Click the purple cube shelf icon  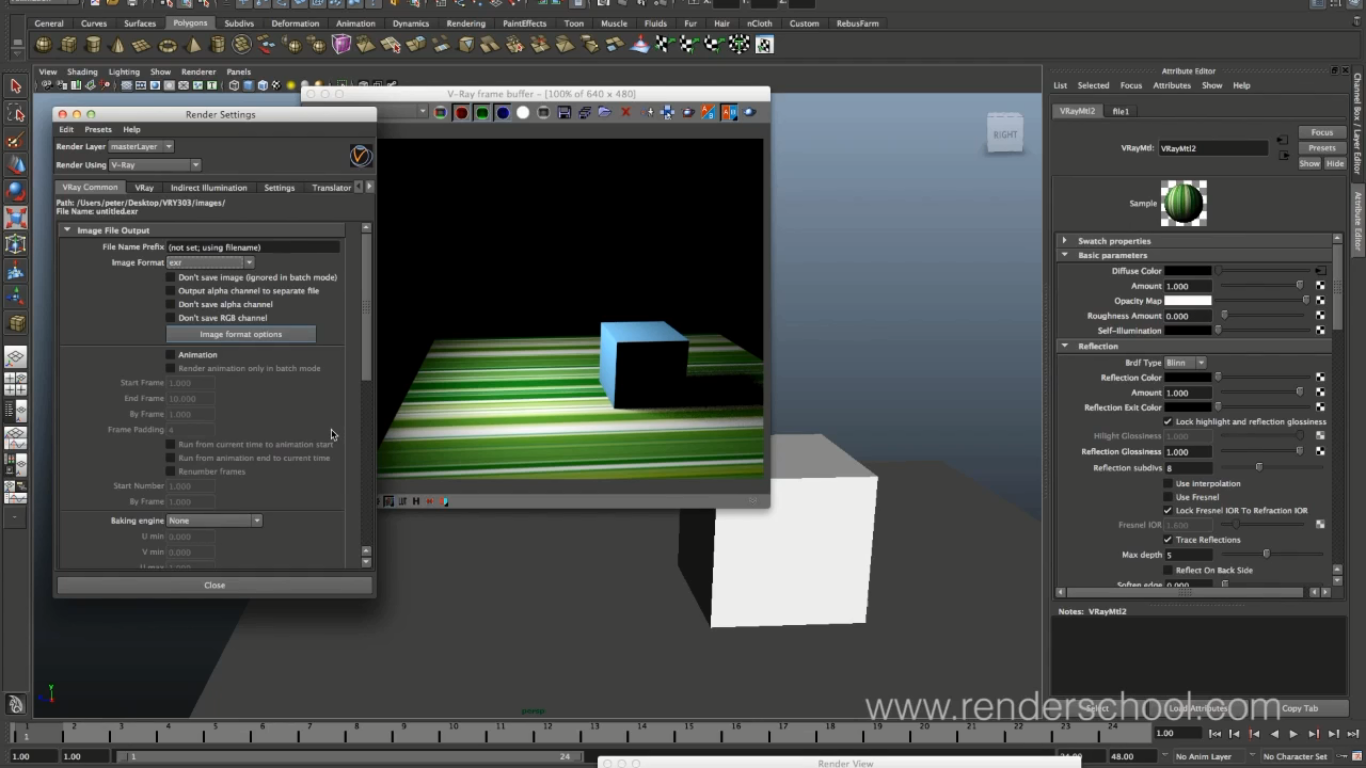(x=342, y=45)
